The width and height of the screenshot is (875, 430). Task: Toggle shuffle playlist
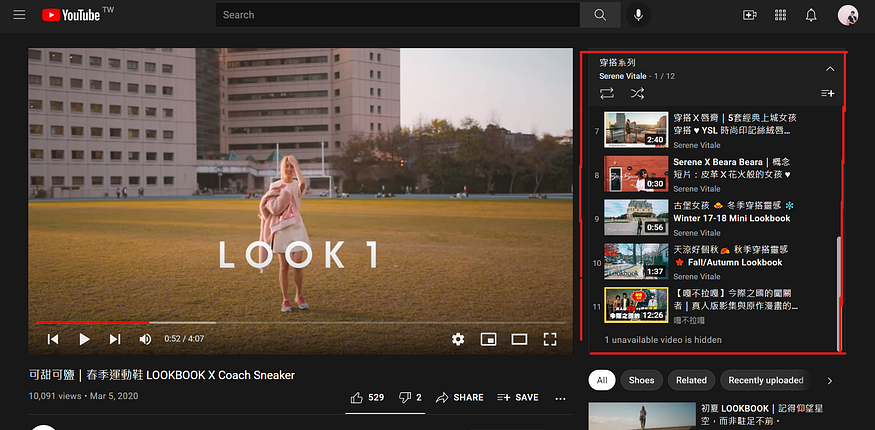637,94
